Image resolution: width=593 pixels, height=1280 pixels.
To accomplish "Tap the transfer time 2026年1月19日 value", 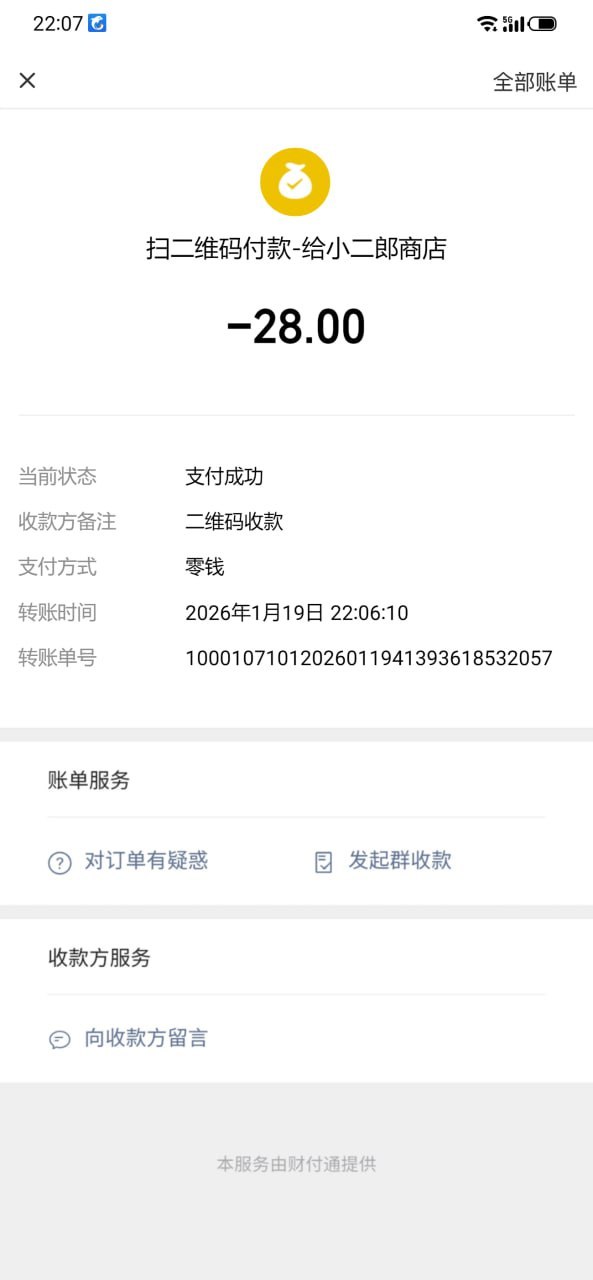I will click(x=297, y=613).
